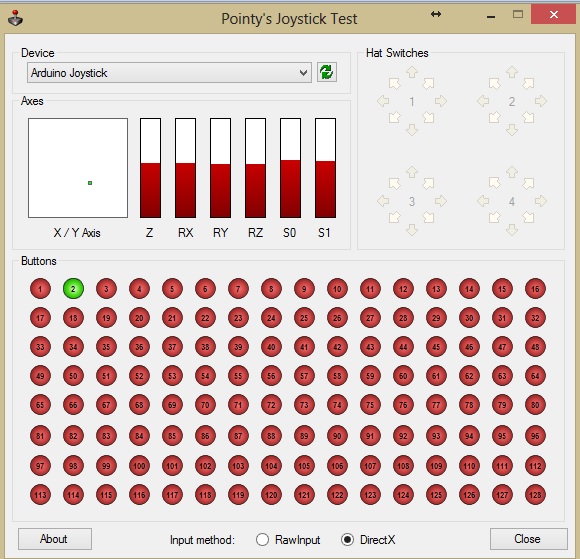Click the green lit button 2 indicator
The width and height of the screenshot is (580, 559).
coord(73,289)
